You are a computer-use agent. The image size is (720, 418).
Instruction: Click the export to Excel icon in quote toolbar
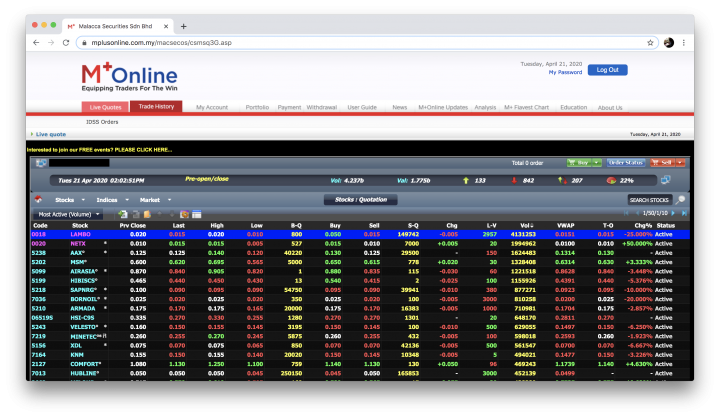click(123, 214)
